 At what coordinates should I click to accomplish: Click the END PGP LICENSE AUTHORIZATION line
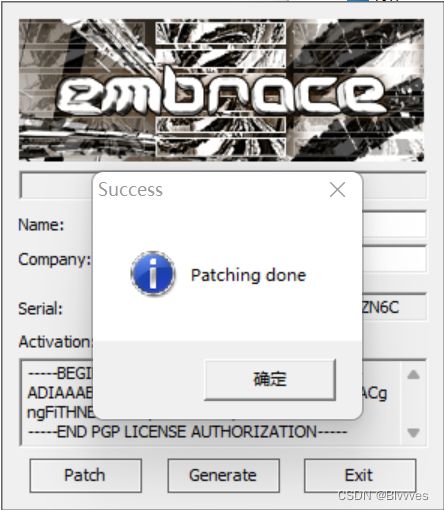[x=187, y=432]
